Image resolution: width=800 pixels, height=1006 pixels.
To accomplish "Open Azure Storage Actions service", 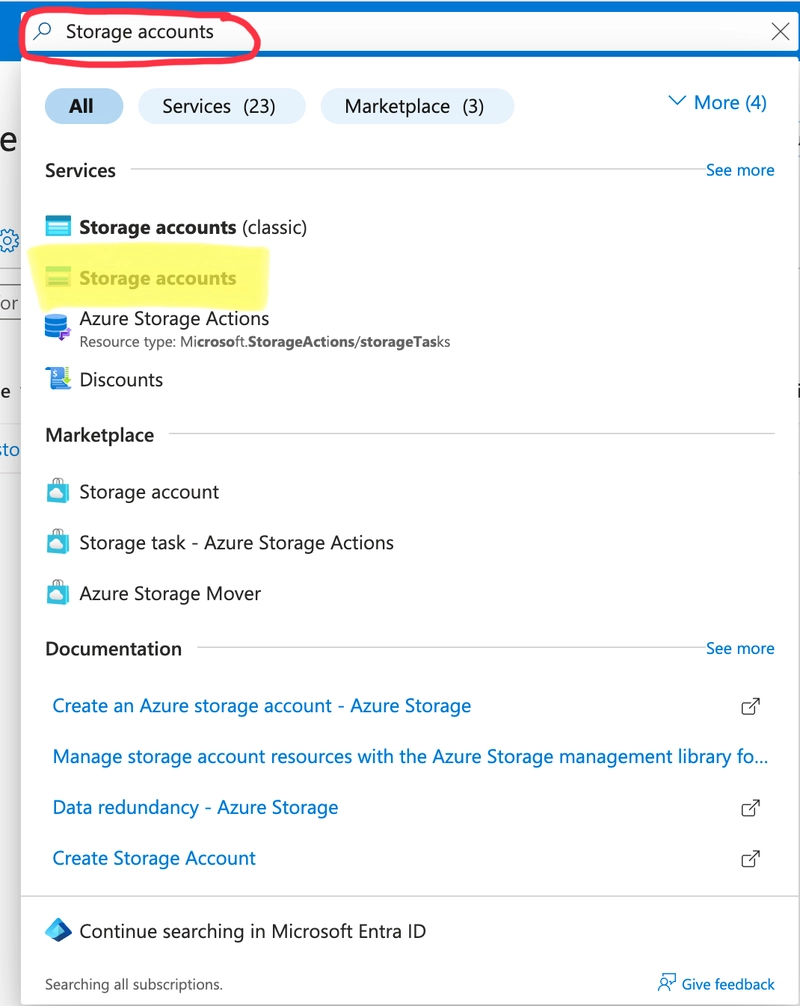I will pyautogui.click(x=174, y=319).
